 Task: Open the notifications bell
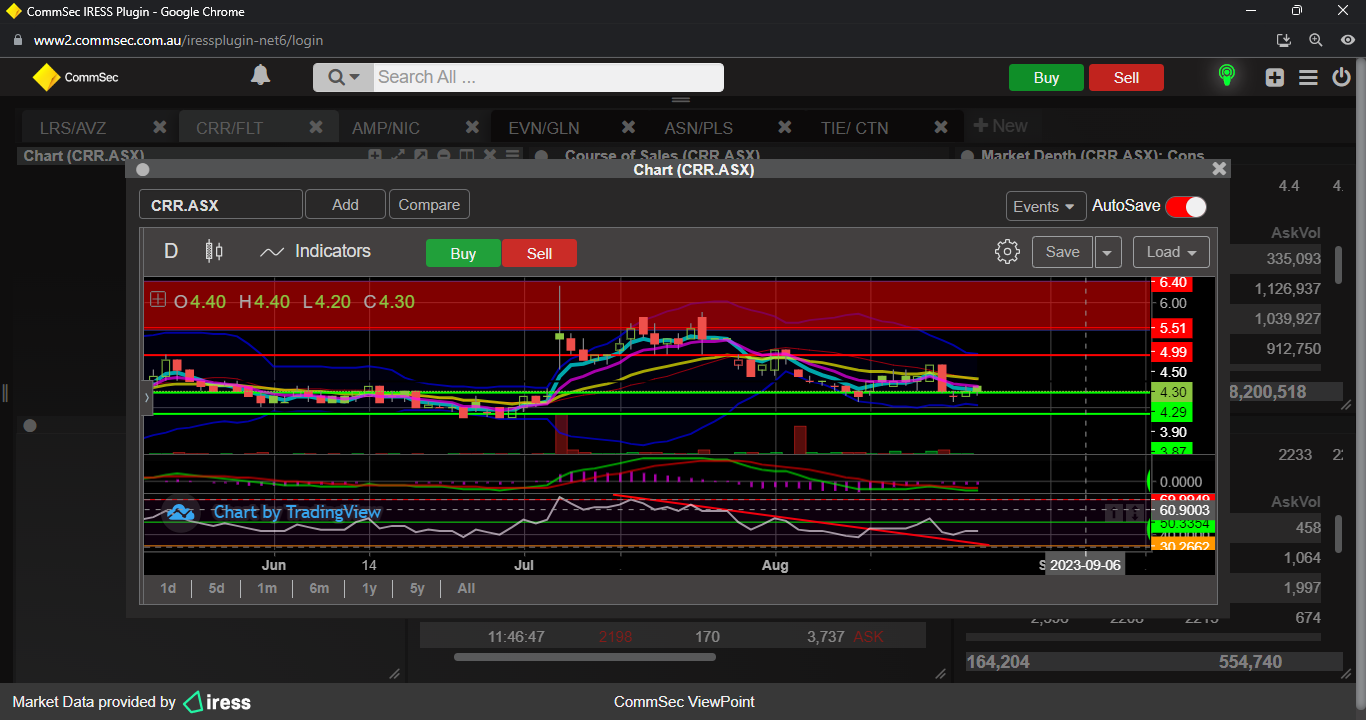[260, 76]
